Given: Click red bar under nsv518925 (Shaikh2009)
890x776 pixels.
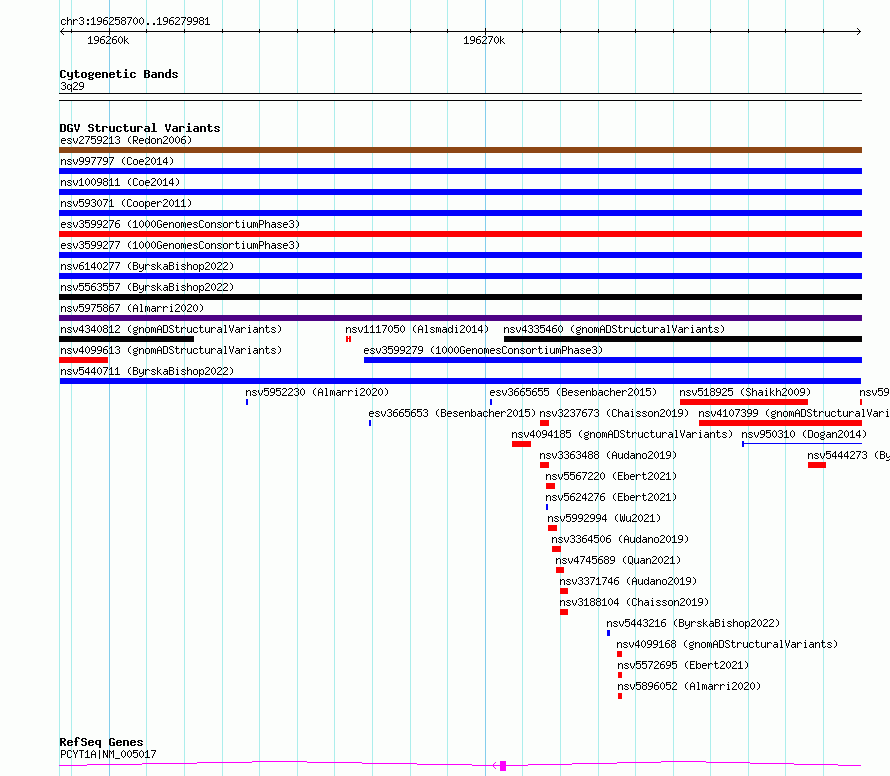Looking at the screenshot, I should point(744,402).
